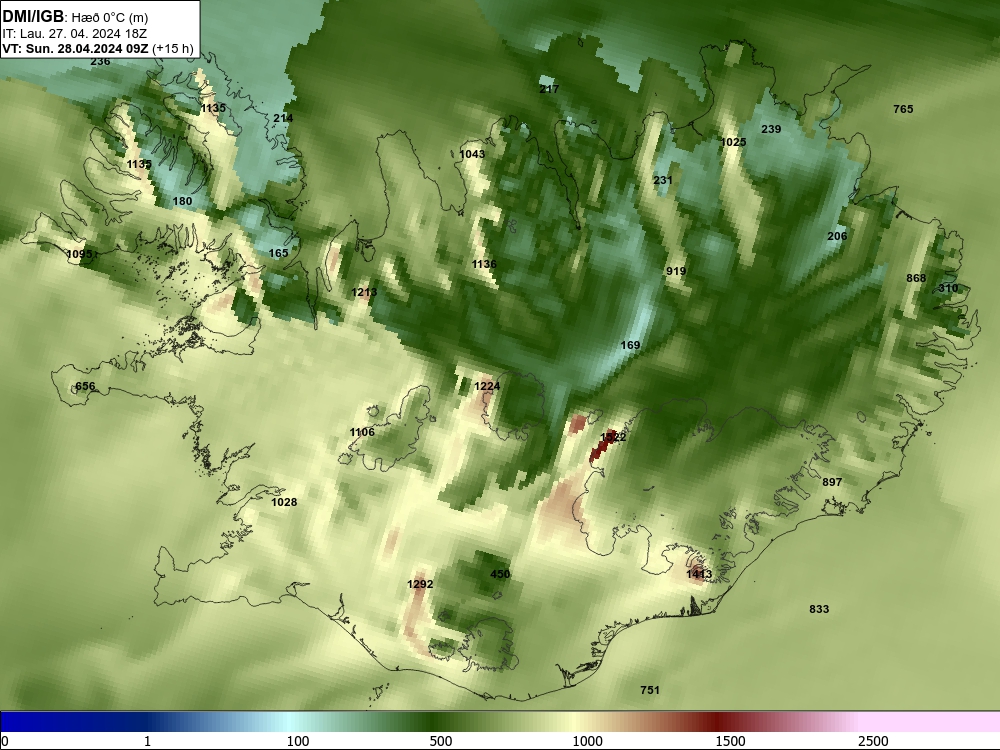Select the 231 label on the map
1000x750 pixels.
663,180
